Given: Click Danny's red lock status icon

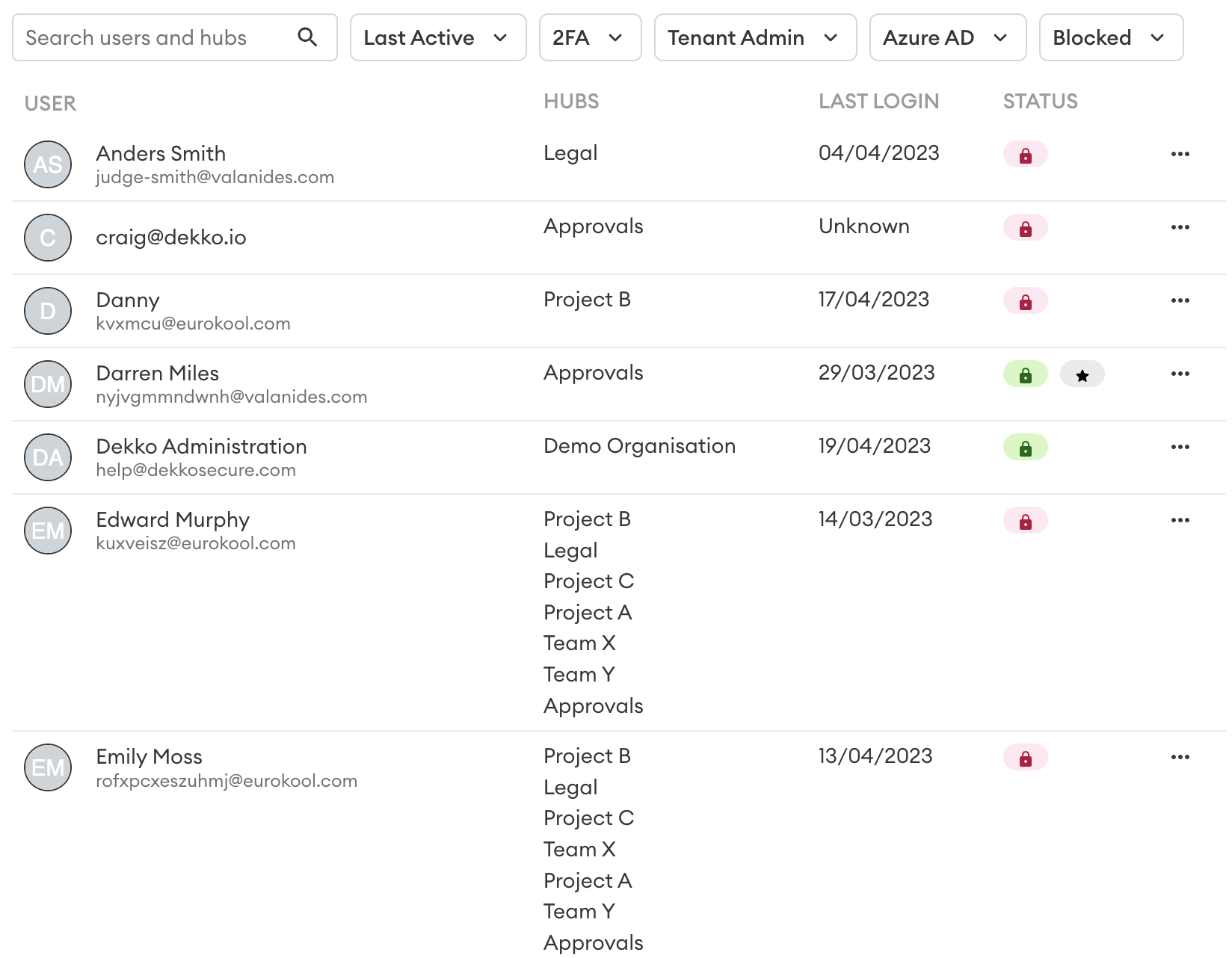Looking at the screenshot, I should click(1025, 300).
